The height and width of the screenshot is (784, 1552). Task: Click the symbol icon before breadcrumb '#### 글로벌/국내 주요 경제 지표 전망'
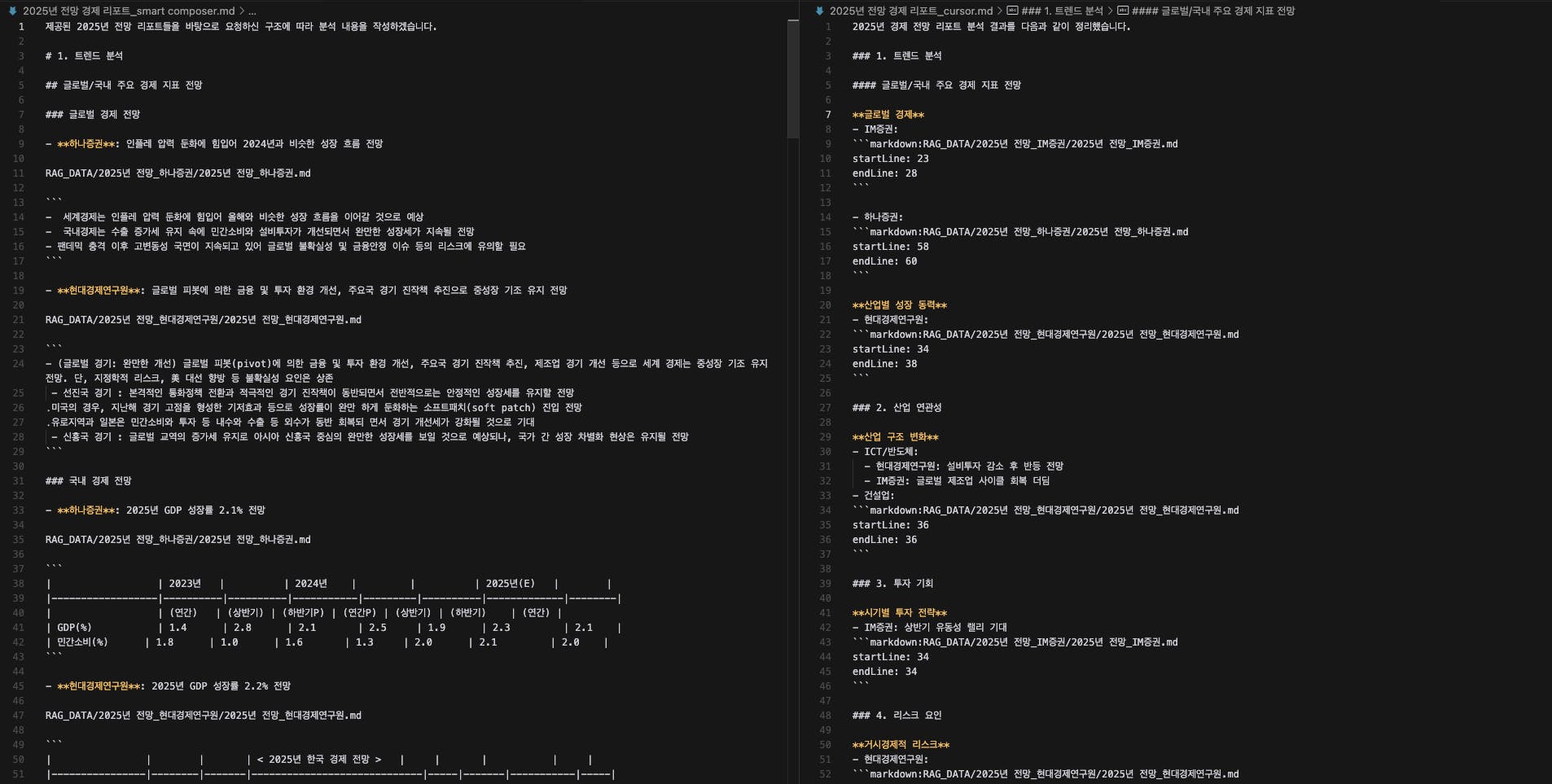click(x=1123, y=11)
